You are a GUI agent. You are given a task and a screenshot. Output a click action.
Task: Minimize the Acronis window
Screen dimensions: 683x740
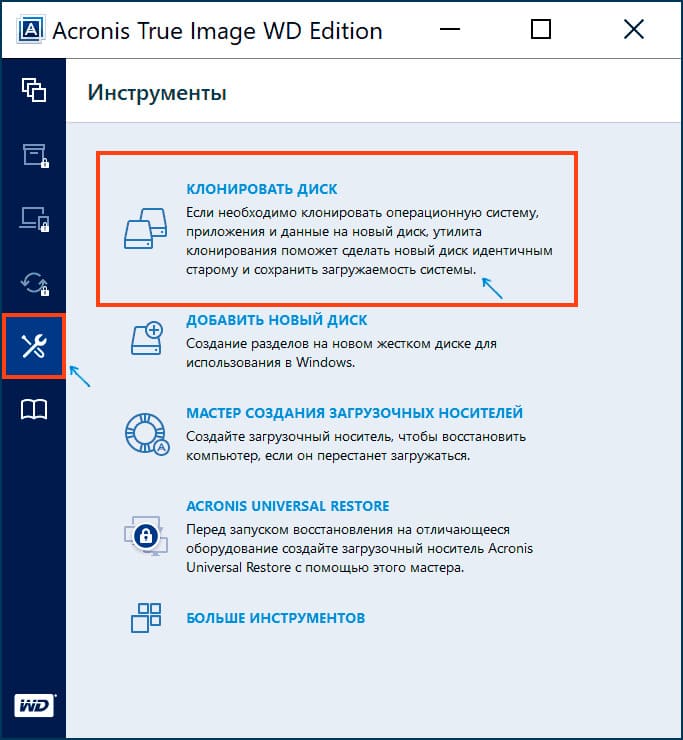(x=450, y=29)
